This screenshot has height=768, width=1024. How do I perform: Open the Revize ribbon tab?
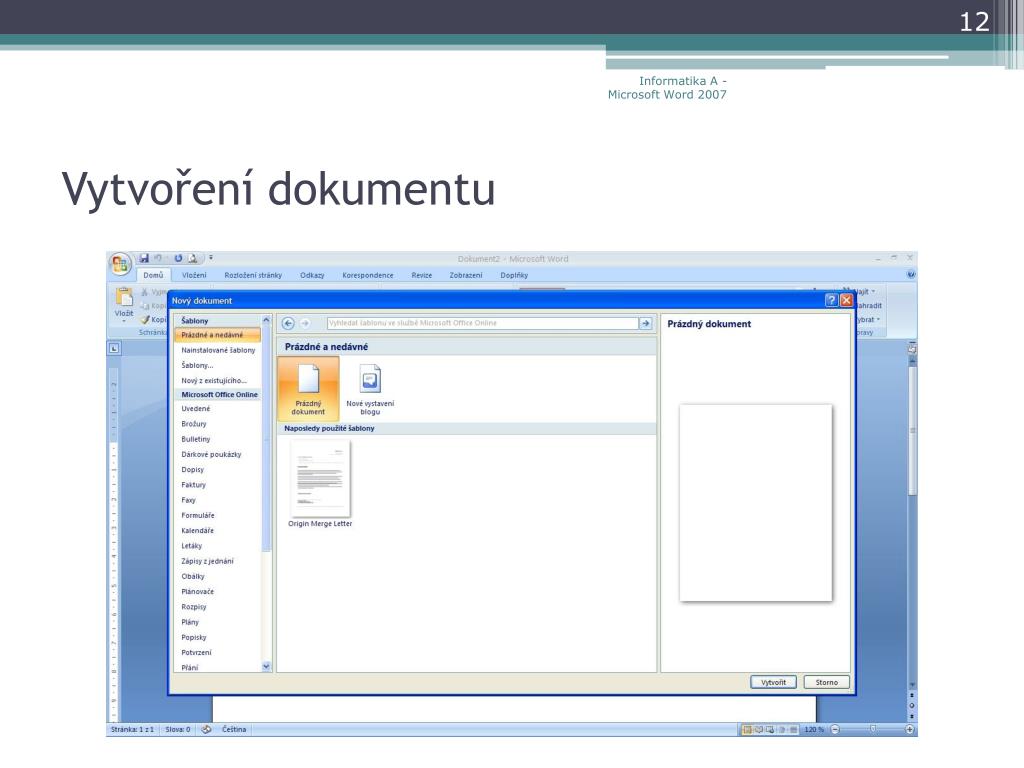[422, 276]
